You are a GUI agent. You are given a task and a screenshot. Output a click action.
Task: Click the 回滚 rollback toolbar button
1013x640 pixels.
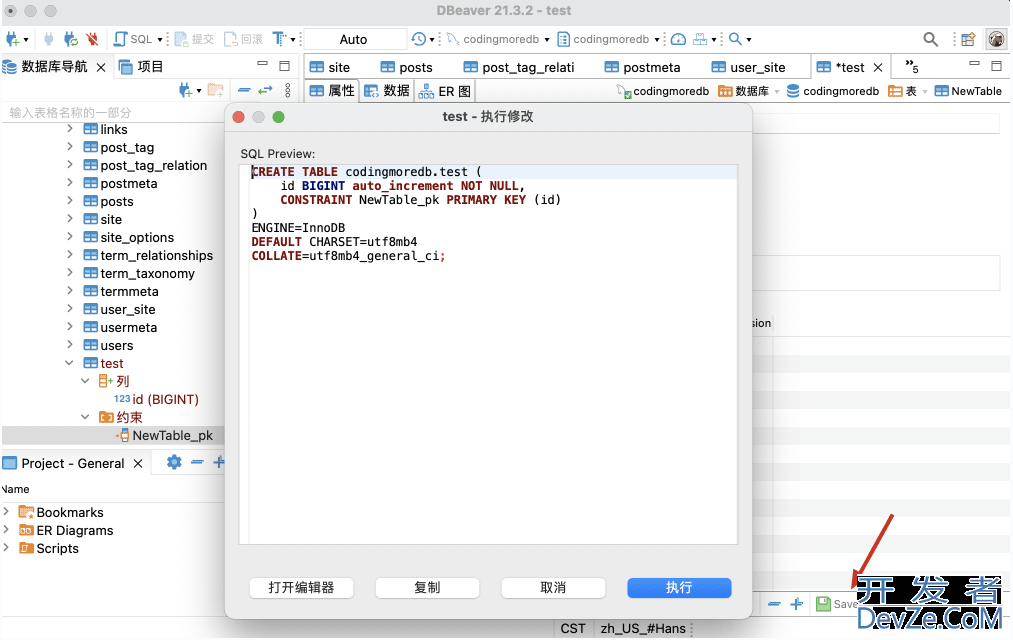244,39
